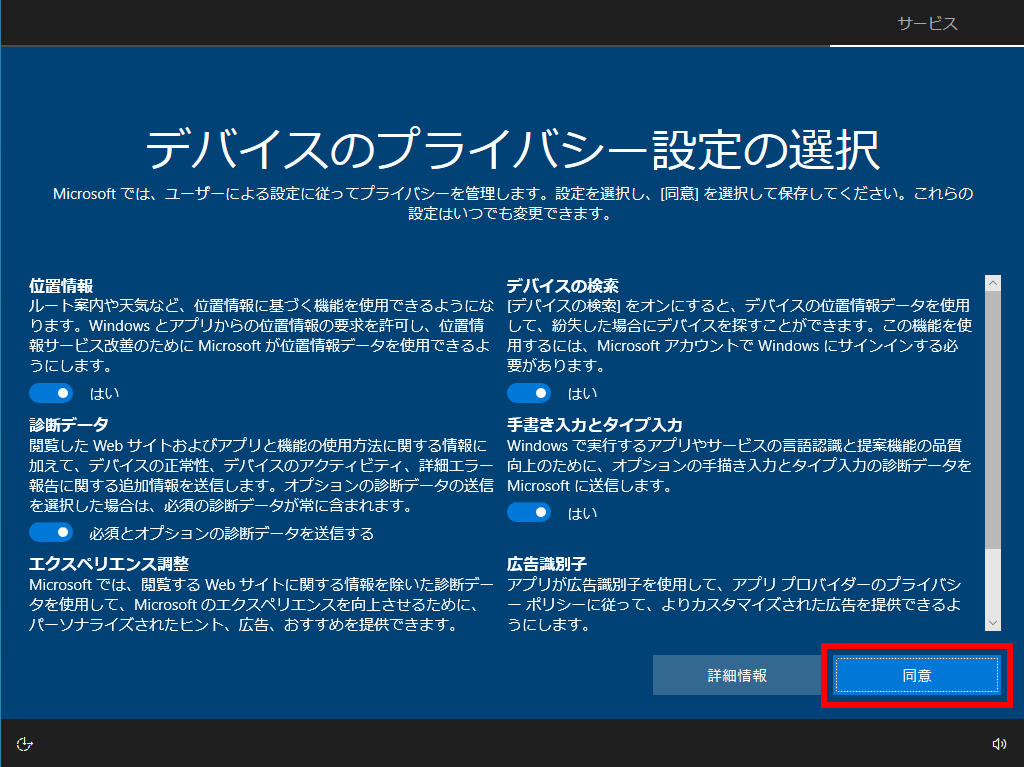The image size is (1024, 767).
Task: Click the volume speaker icon
Action: [999, 744]
